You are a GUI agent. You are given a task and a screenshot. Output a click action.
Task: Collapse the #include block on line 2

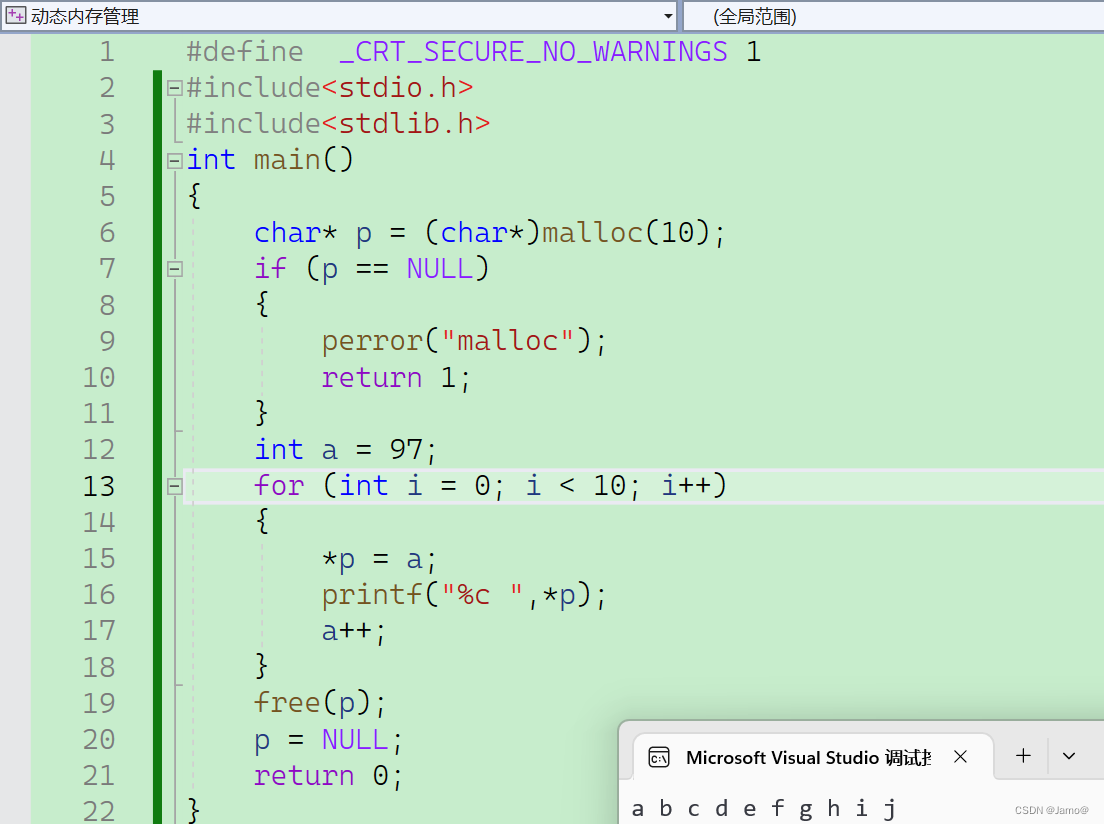coord(175,88)
